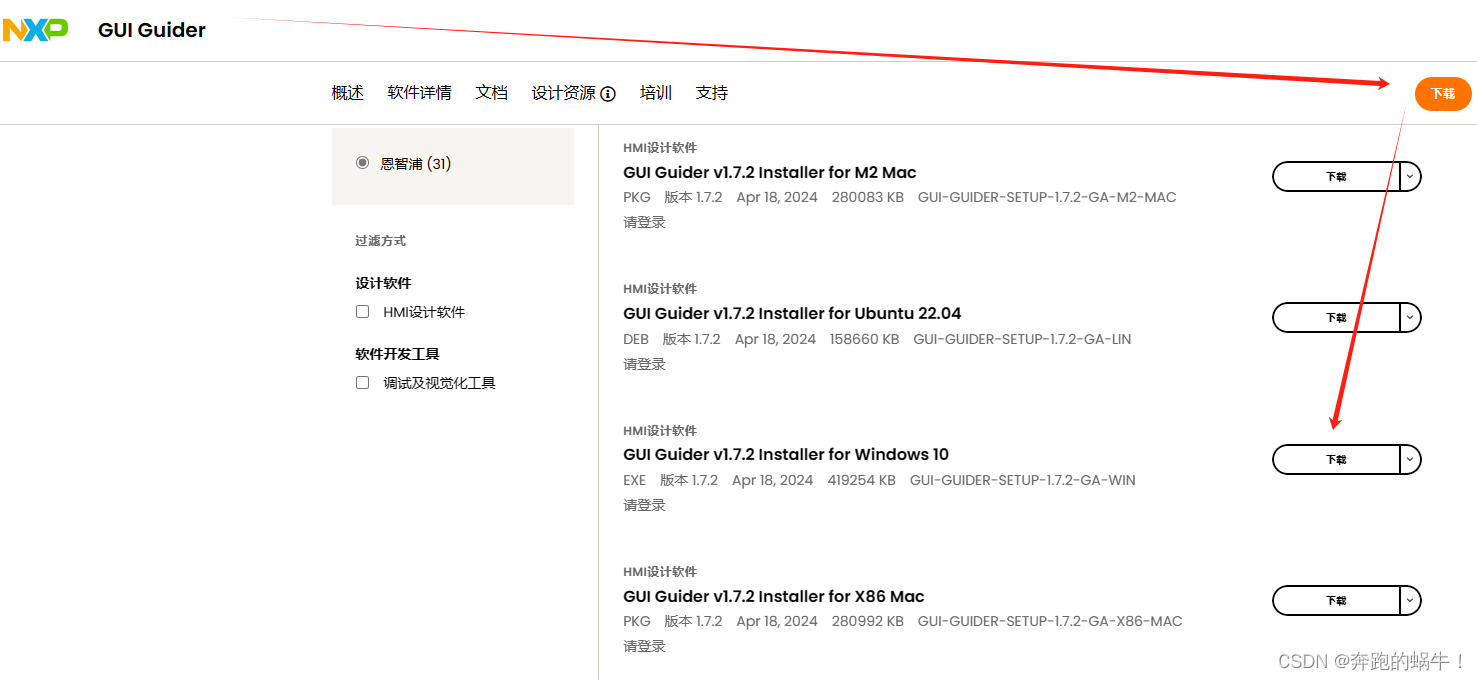Open GUI Guider v1.7.2 Installer for M2 Mac

click(x=770, y=172)
